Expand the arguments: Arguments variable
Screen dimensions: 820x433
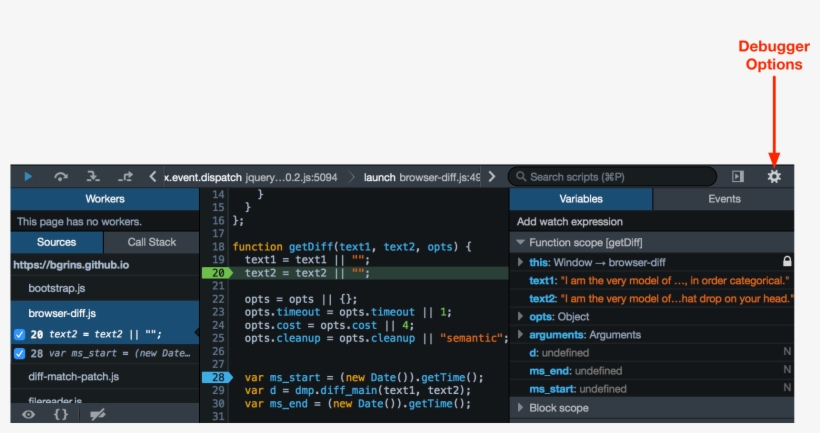[x=520, y=334]
